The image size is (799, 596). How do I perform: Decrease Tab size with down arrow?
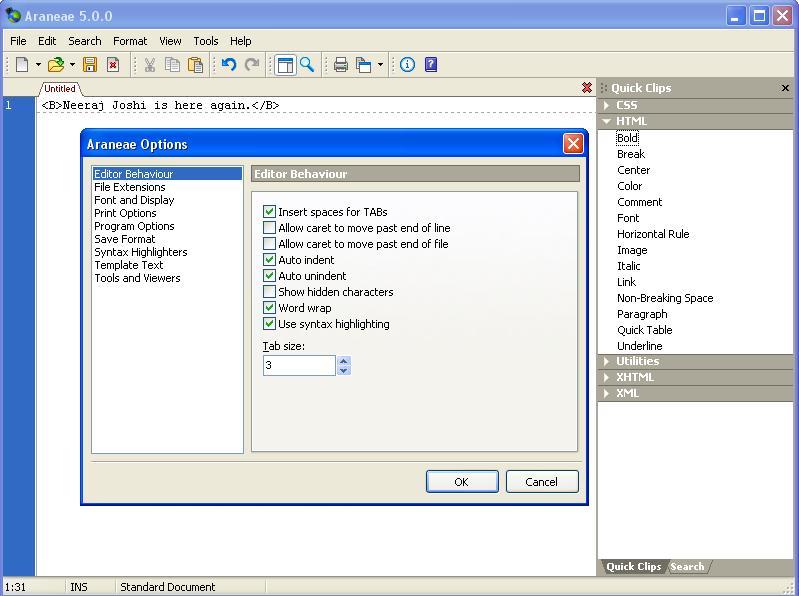[344, 370]
